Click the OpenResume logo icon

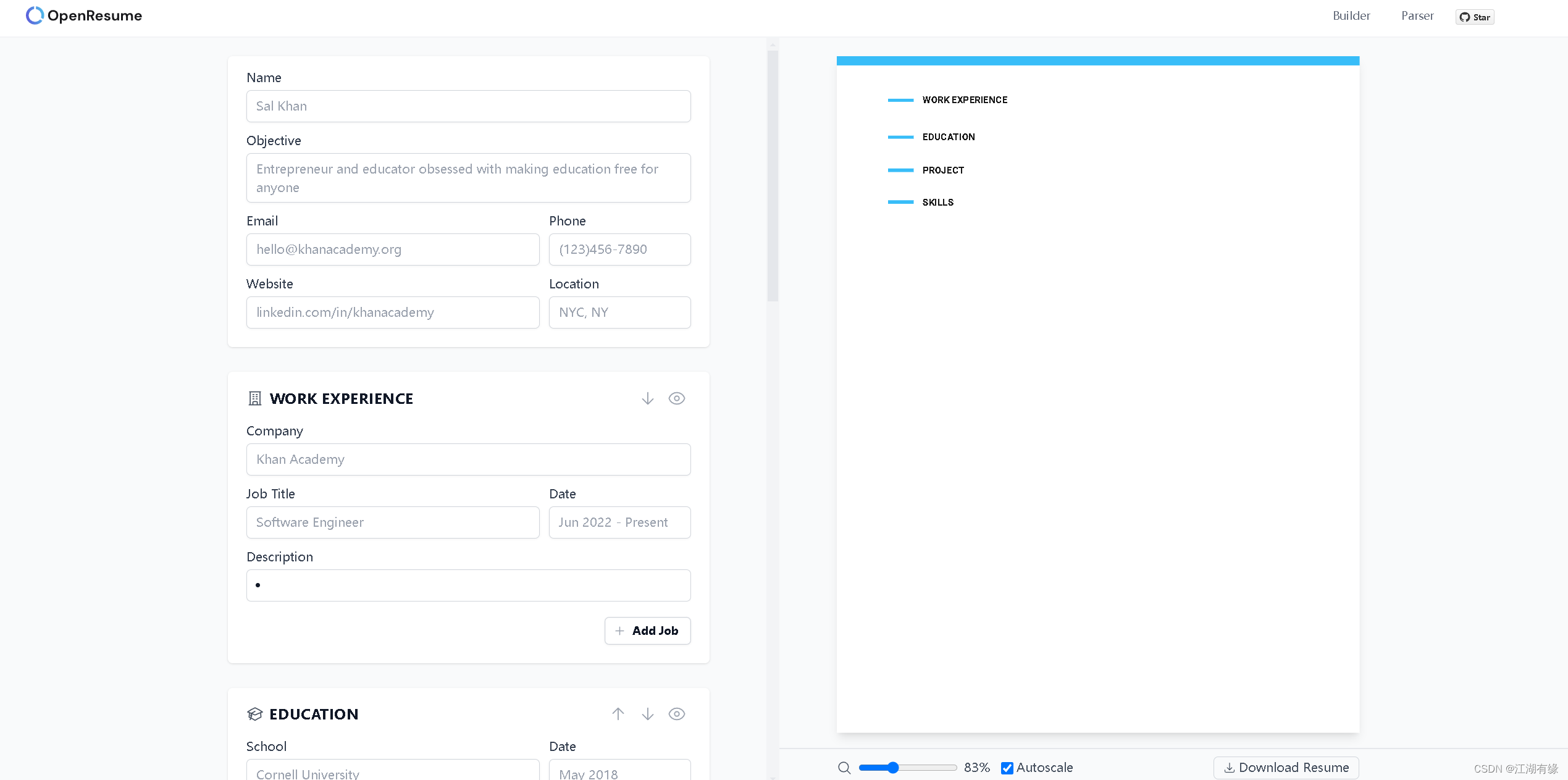[35, 15]
